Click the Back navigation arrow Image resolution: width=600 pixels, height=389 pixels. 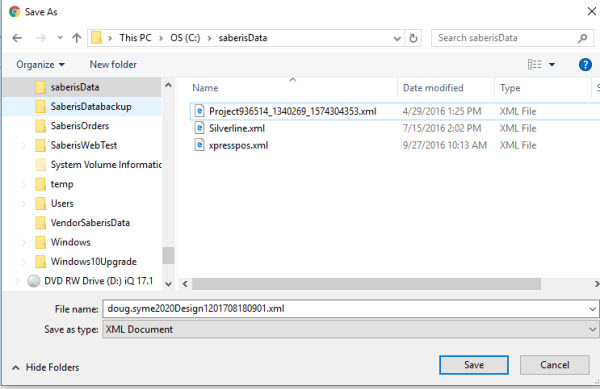pyautogui.click(x=17, y=38)
